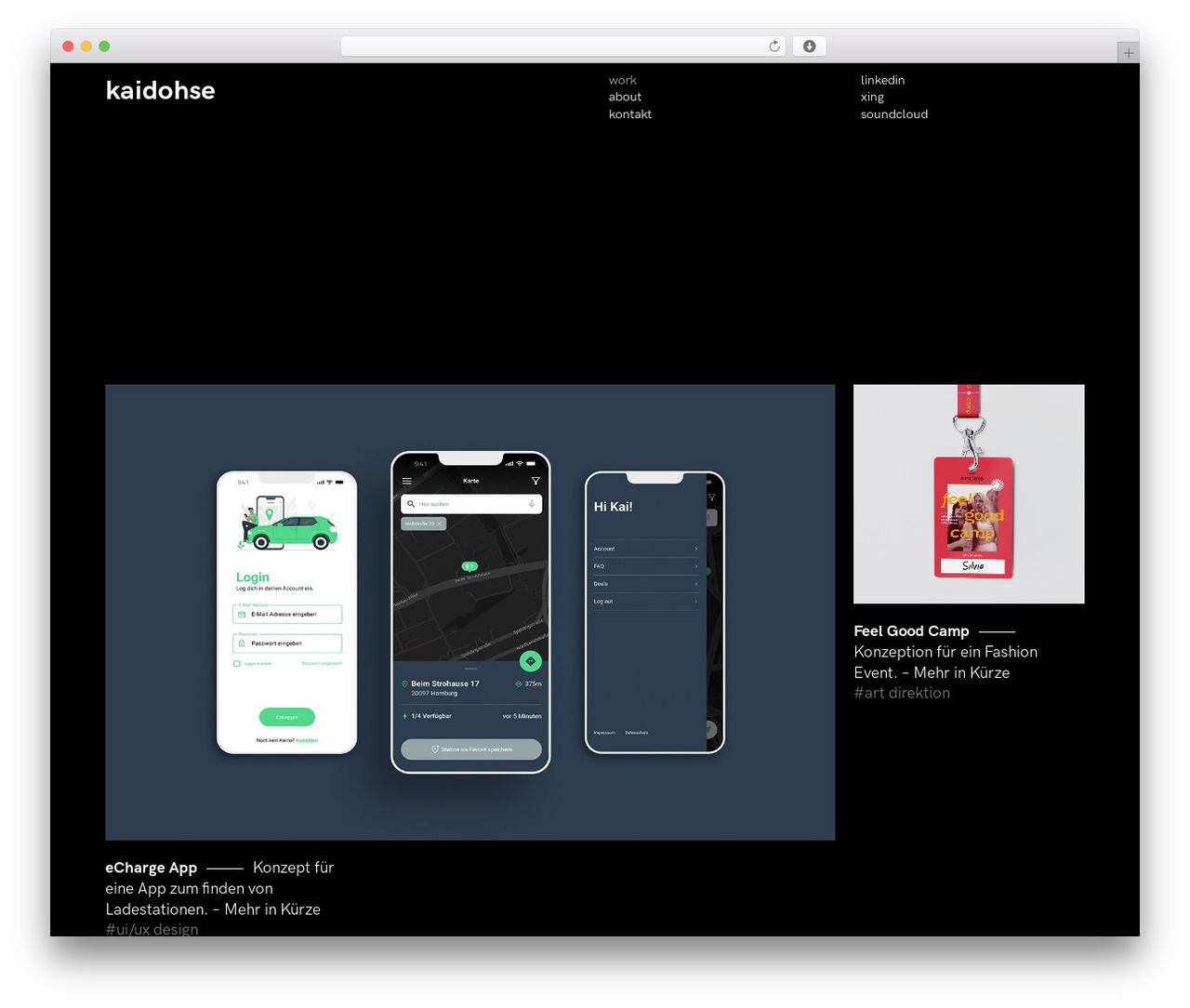1190x1008 pixels.
Task: Open the kaidohse site logo
Action: 160,90
